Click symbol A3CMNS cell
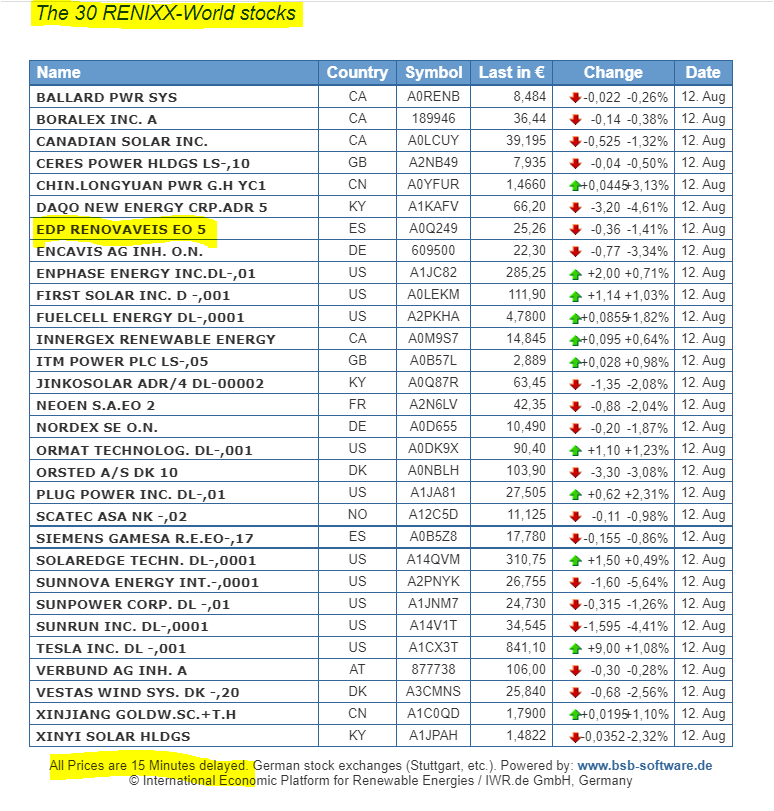 [434, 692]
